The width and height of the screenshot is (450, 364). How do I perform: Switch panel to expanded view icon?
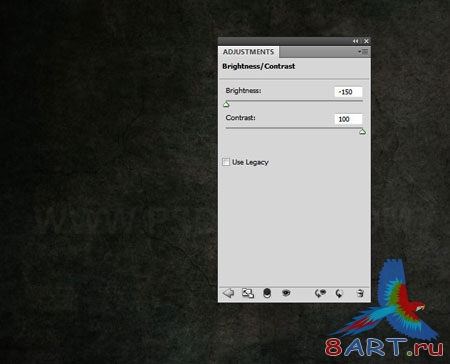click(248, 293)
